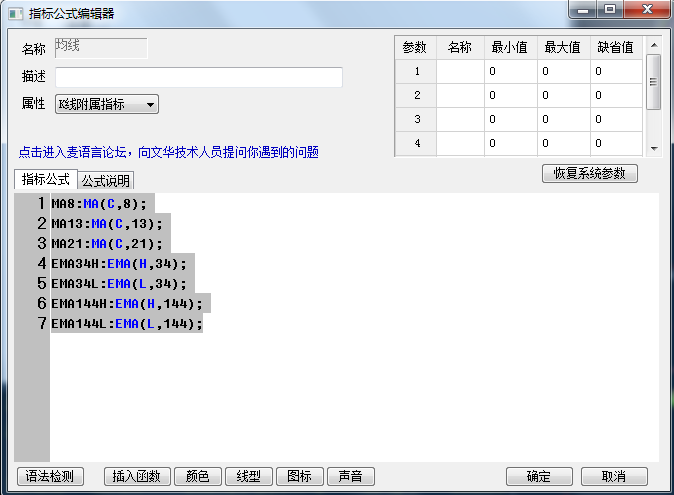Open 插入函数 function dialog

pyautogui.click(x=137, y=477)
